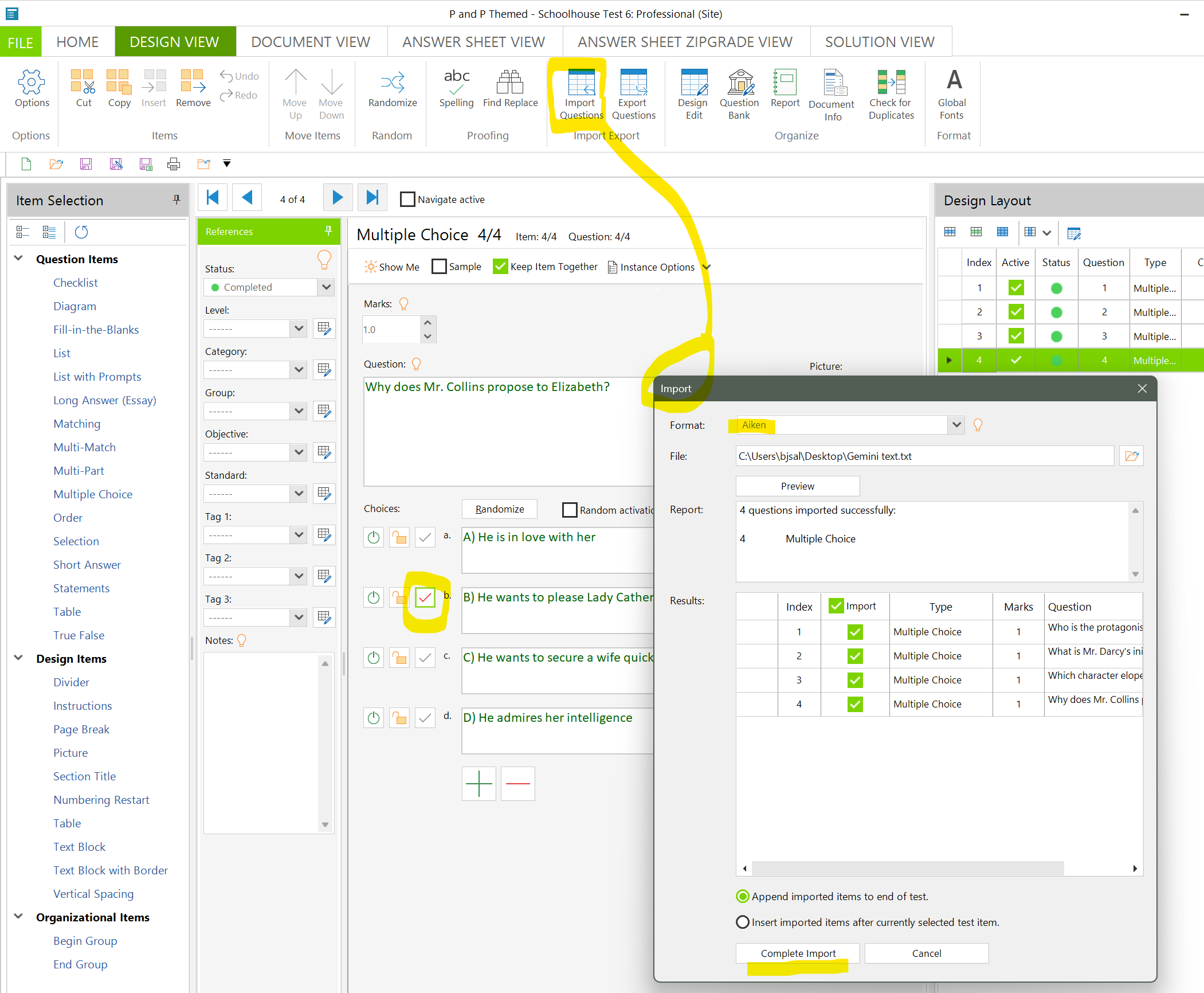The image size is (1204, 993).
Task: Browse for the import file with folder icon
Action: [x=1131, y=456]
